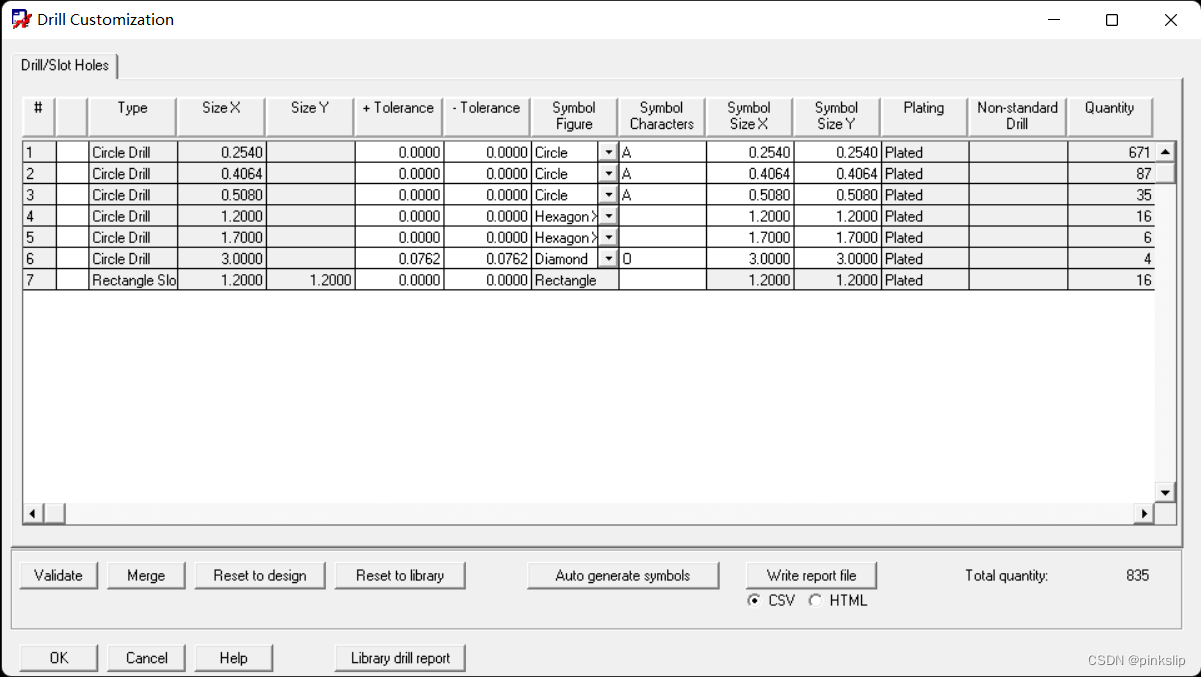
Task: Click the Validate button
Action: point(57,575)
